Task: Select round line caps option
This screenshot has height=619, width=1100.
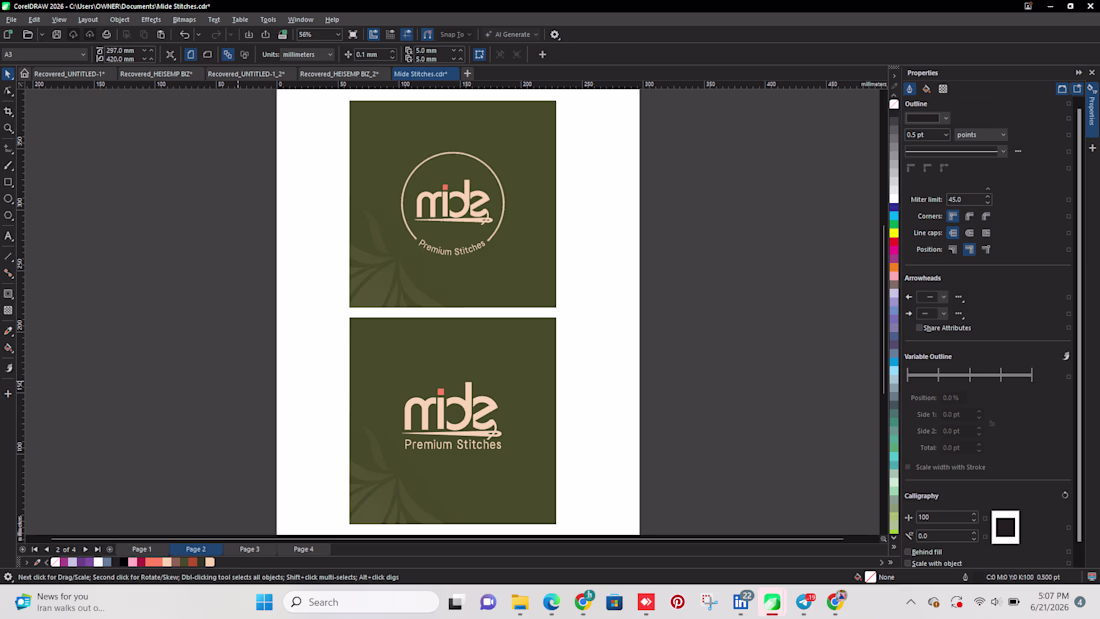Action: click(970, 233)
